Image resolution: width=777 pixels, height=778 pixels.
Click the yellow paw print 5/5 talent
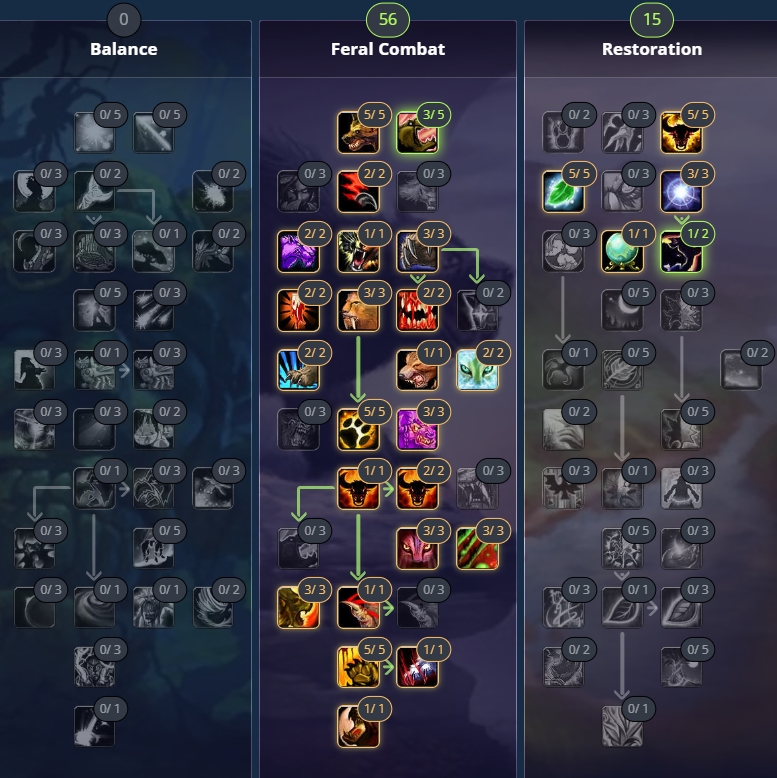pos(358,429)
